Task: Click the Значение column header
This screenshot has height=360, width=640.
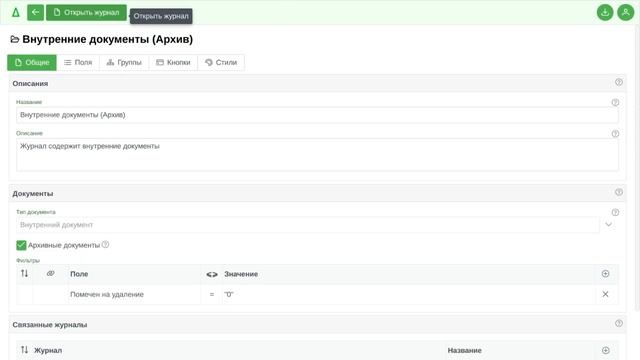Action: (x=241, y=274)
